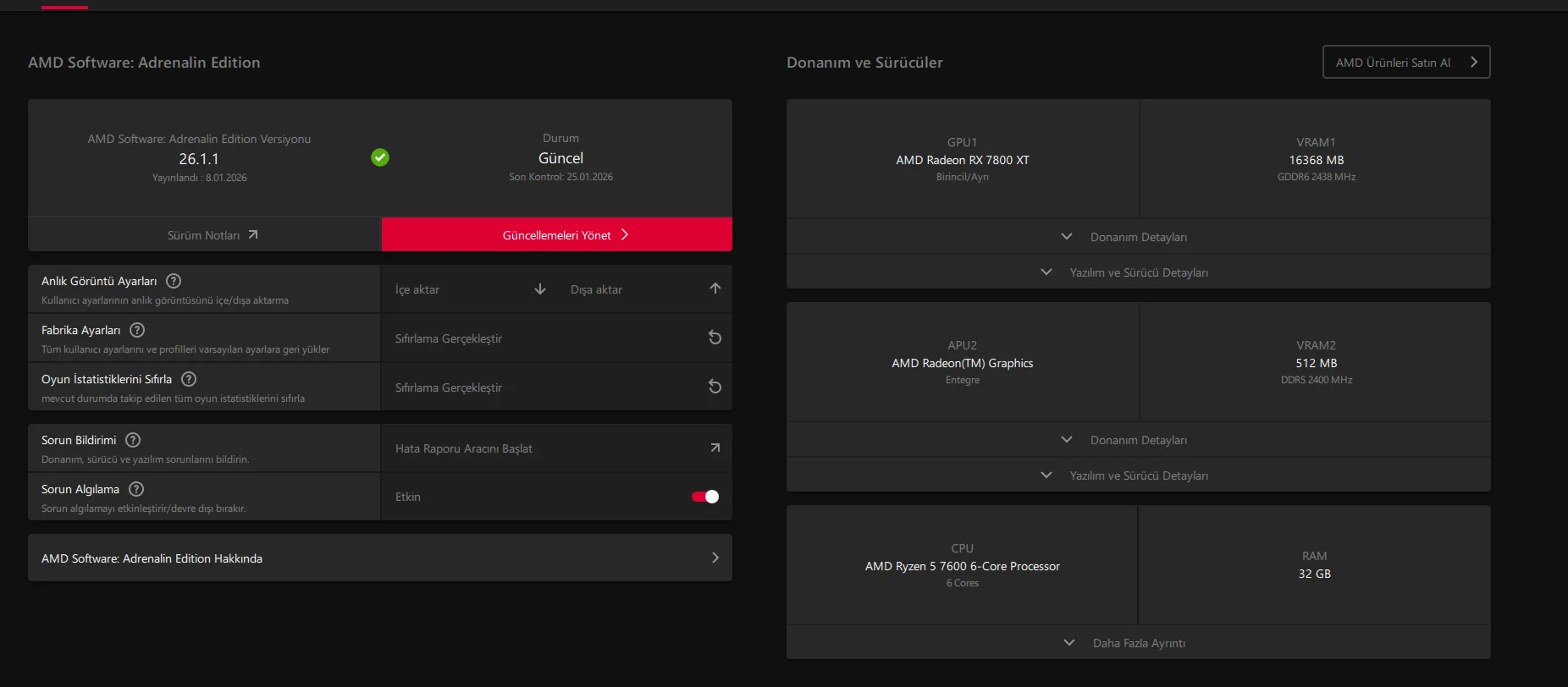Click the reset icon in Fabrika Ayarları row
The image size is (1568, 687).
pos(715,338)
